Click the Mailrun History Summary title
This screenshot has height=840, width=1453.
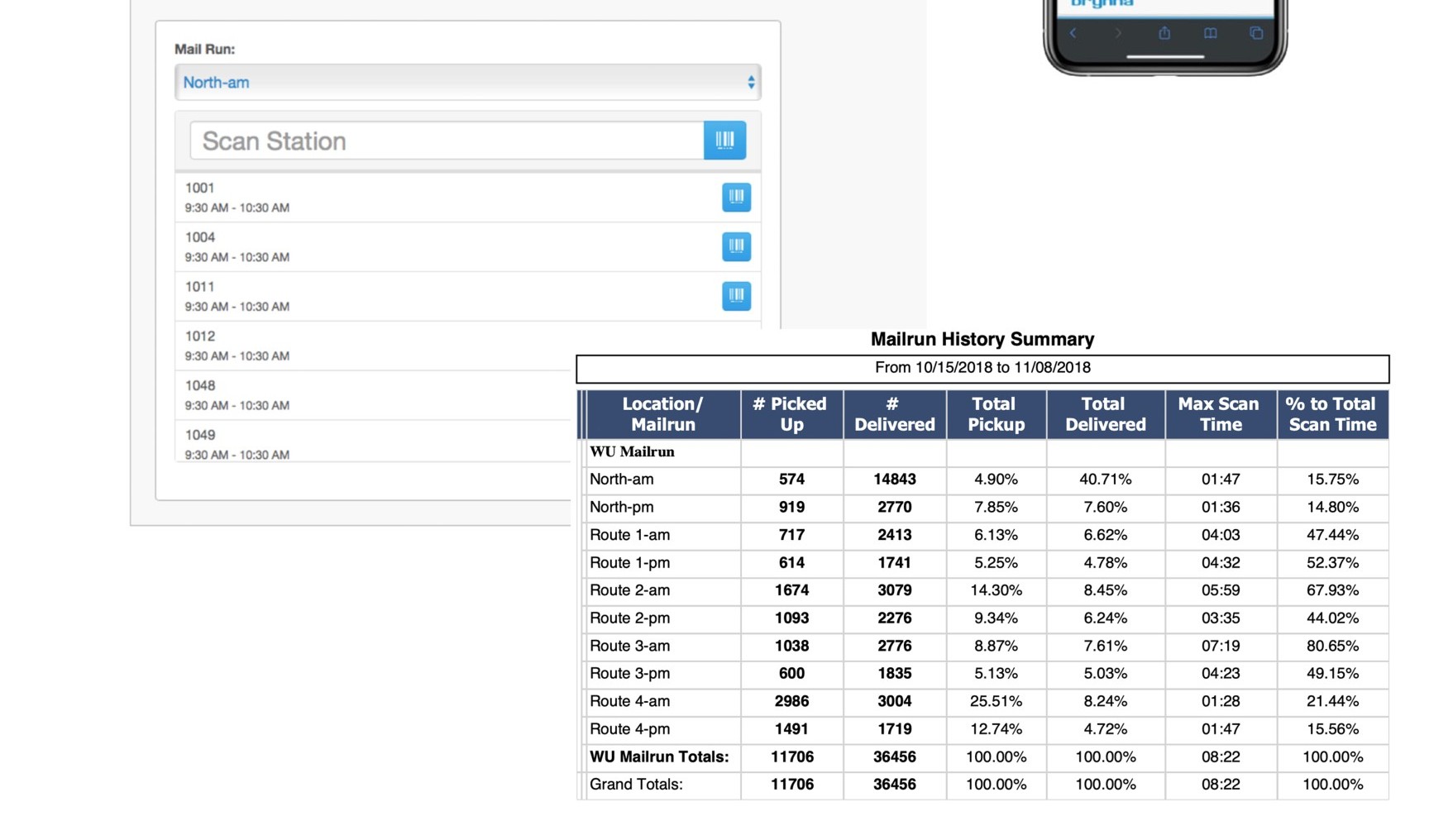[982, 339]
